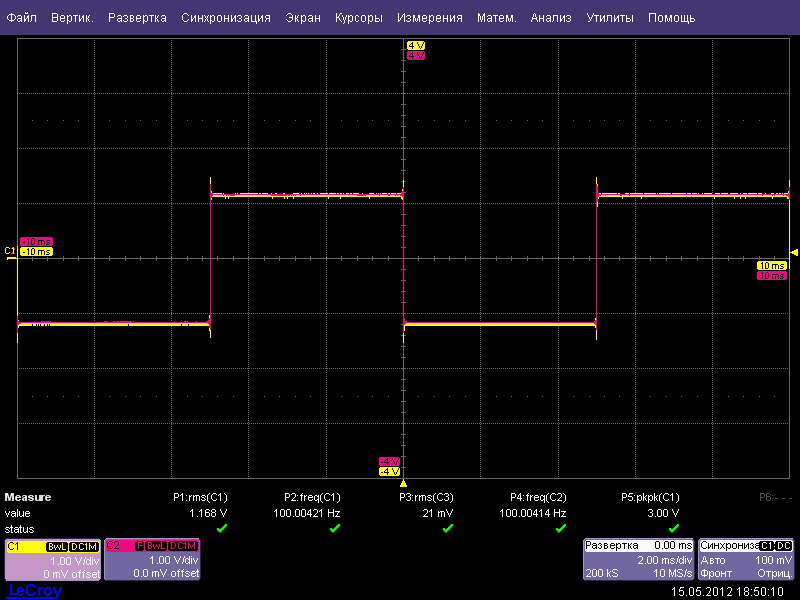The image size is (800, 600).
Task: Click the yellow C1 channel descriptor box
Action: 52,560
